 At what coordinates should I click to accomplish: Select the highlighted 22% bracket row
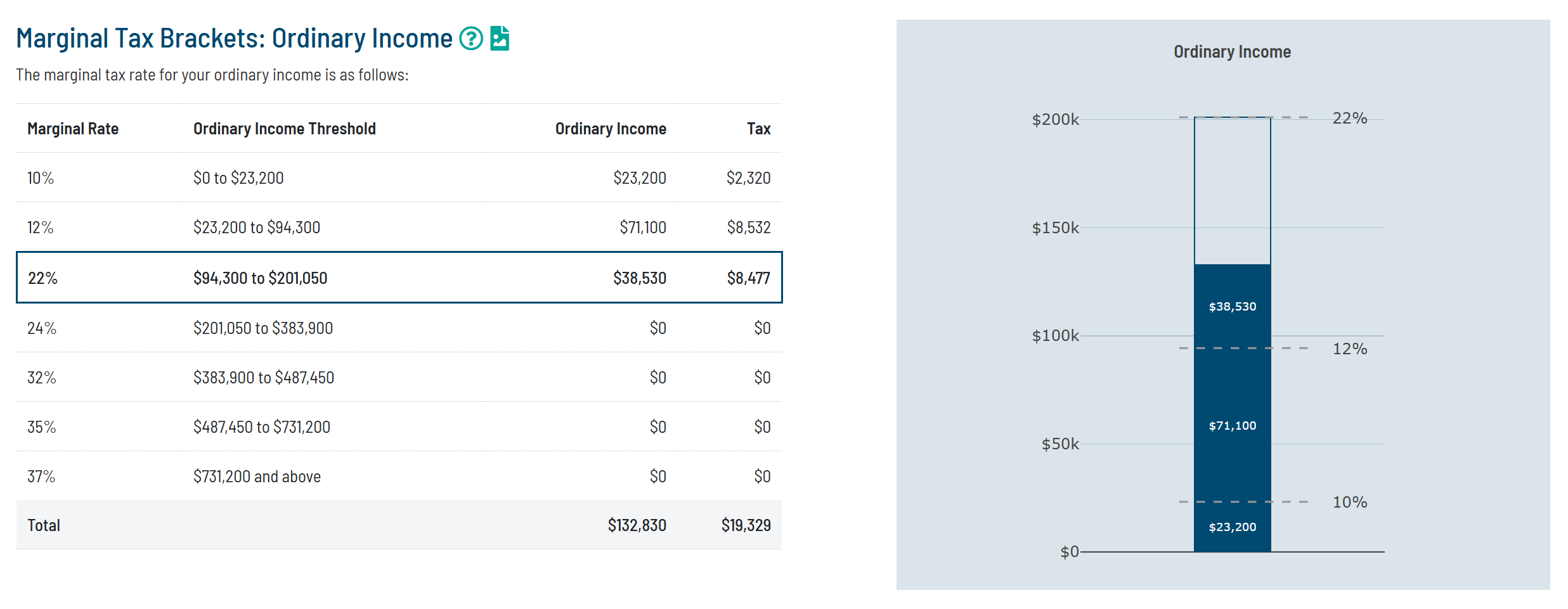[x=398, y=278]
